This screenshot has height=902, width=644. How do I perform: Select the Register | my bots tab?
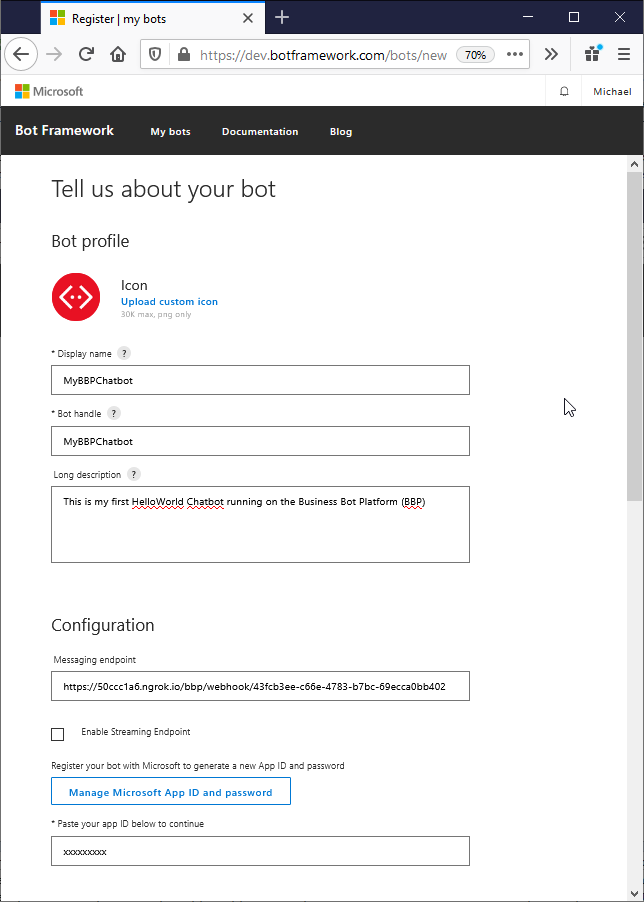tap(152, 18)
